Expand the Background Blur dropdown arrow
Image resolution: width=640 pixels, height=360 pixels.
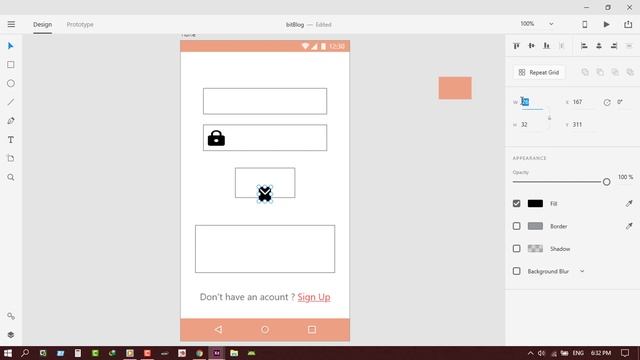click(x=582, y=271)
